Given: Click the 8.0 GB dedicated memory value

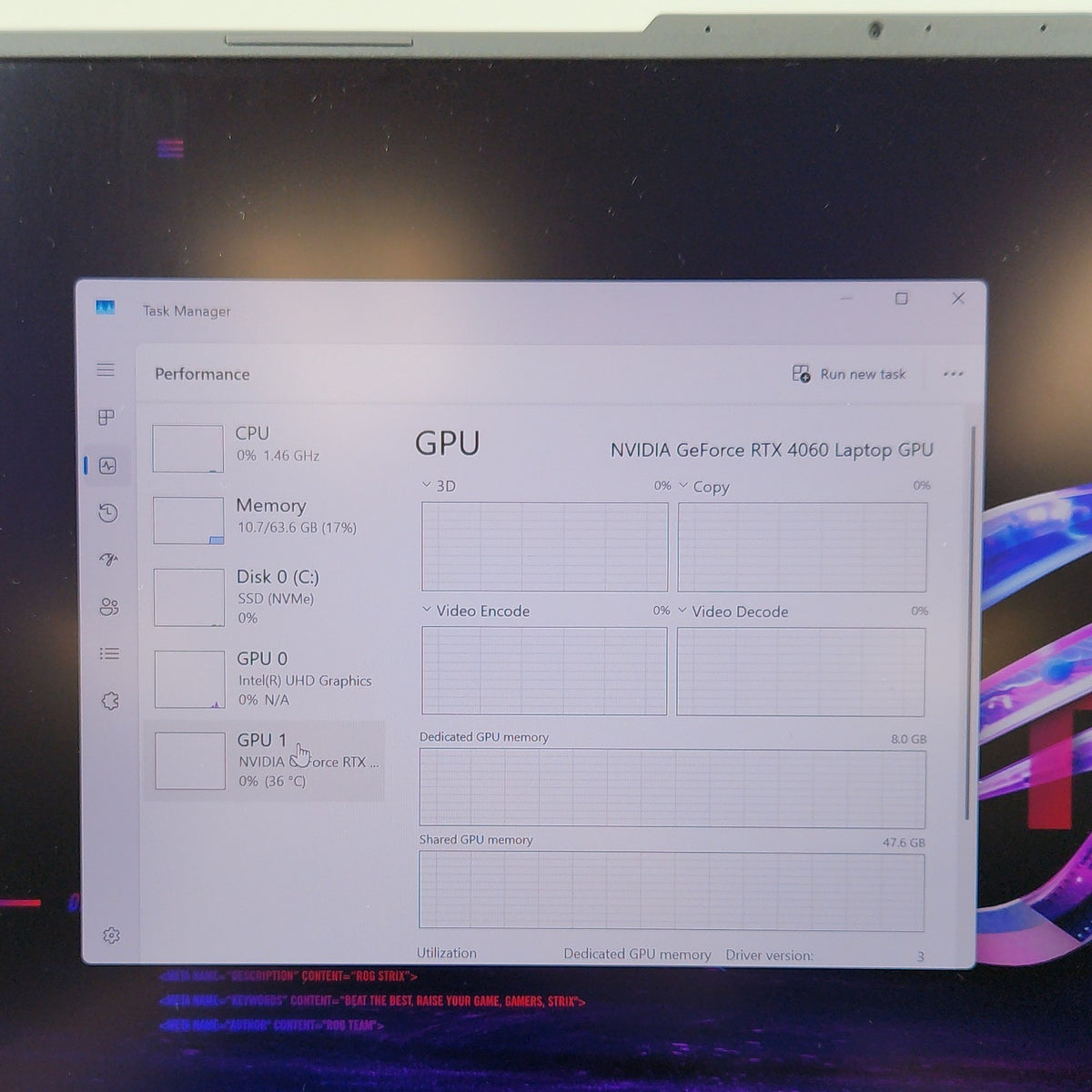Looking at the screenshot, I should (908, 739).
